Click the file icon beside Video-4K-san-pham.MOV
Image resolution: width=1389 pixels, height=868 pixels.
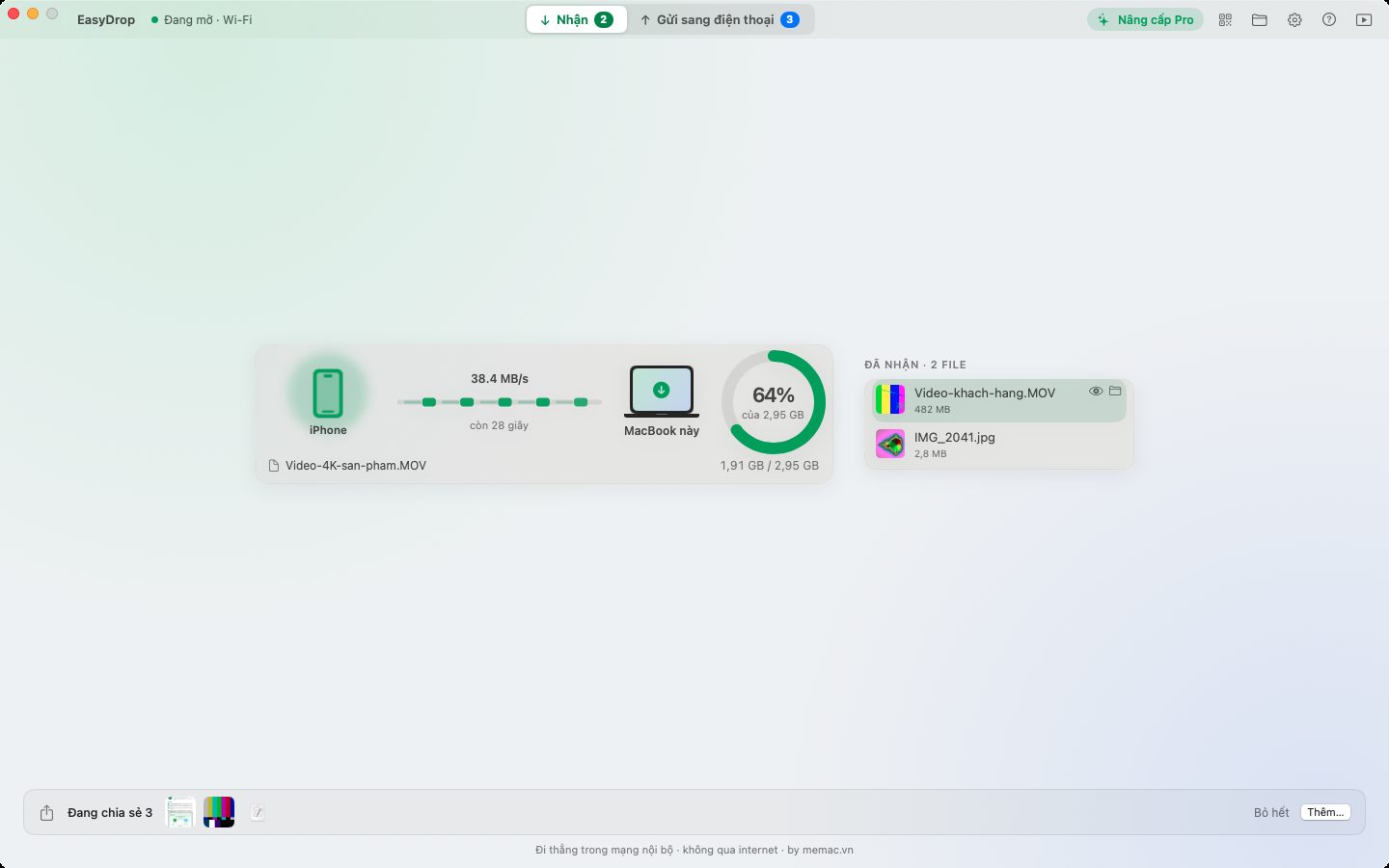(274, 466)
